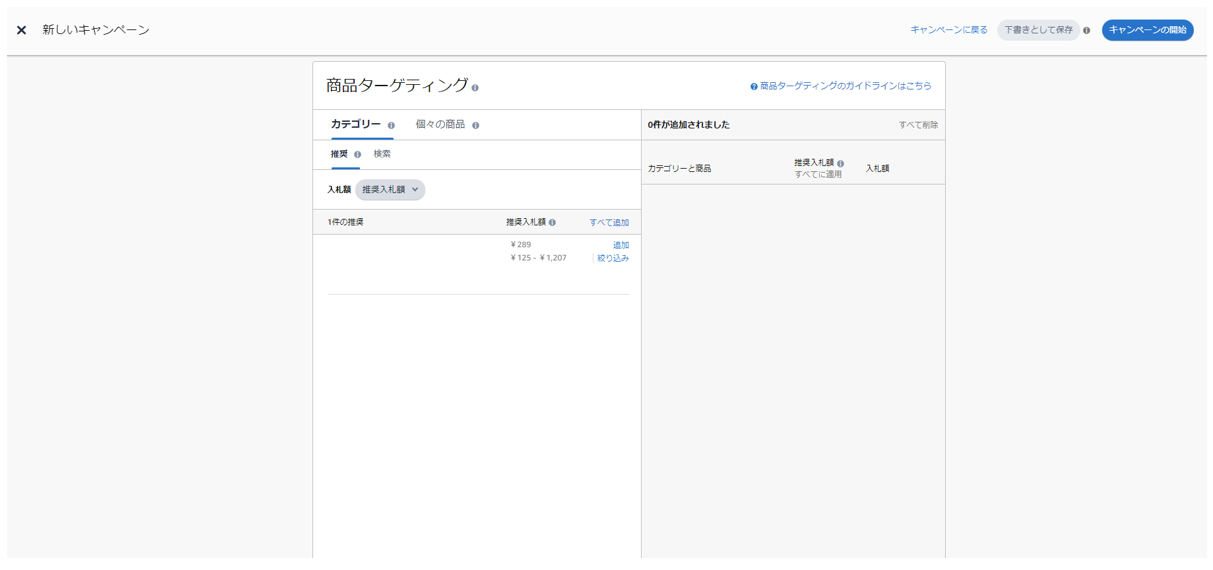Viewport: 1213px width, 570px height.
Task: Click カテゴリーと商品 column header
Action: (x=680, y=169)
